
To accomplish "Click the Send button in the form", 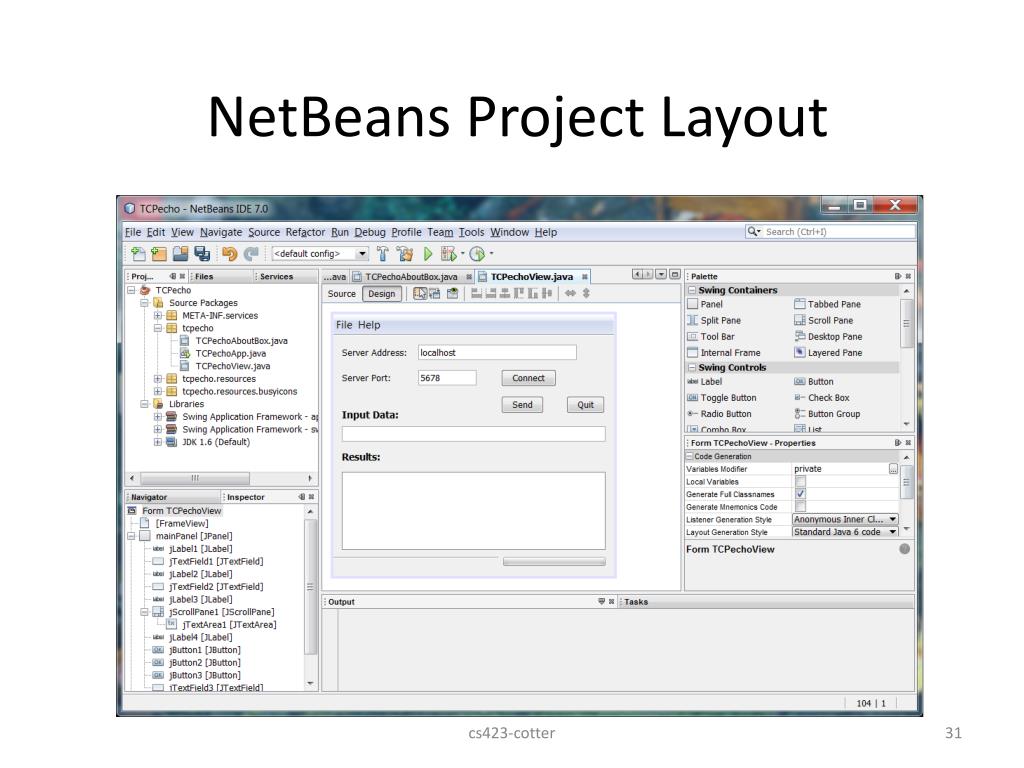I will pyautogui.click(x=522, y=405).
